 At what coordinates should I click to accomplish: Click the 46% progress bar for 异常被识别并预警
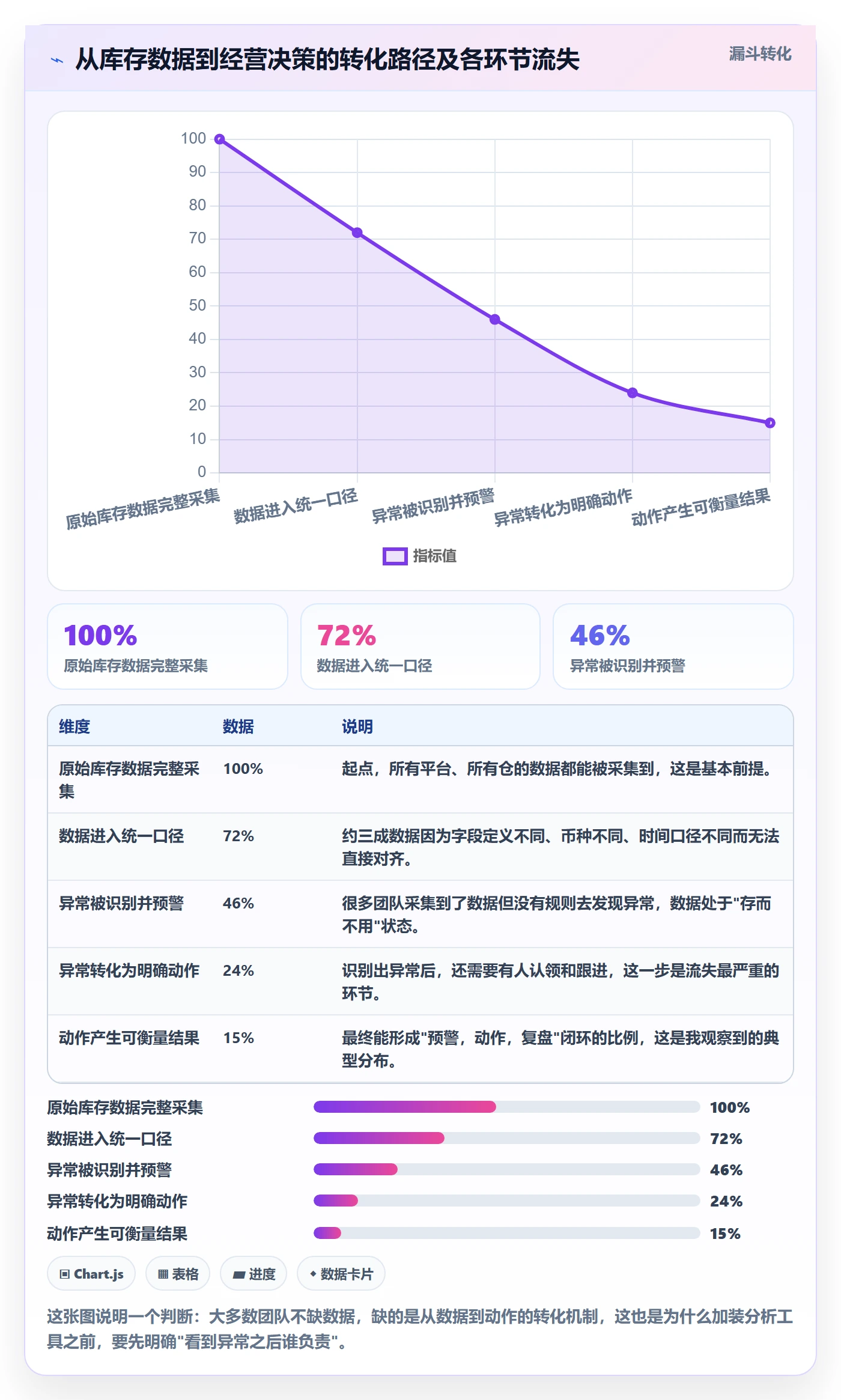point(507,1169)
